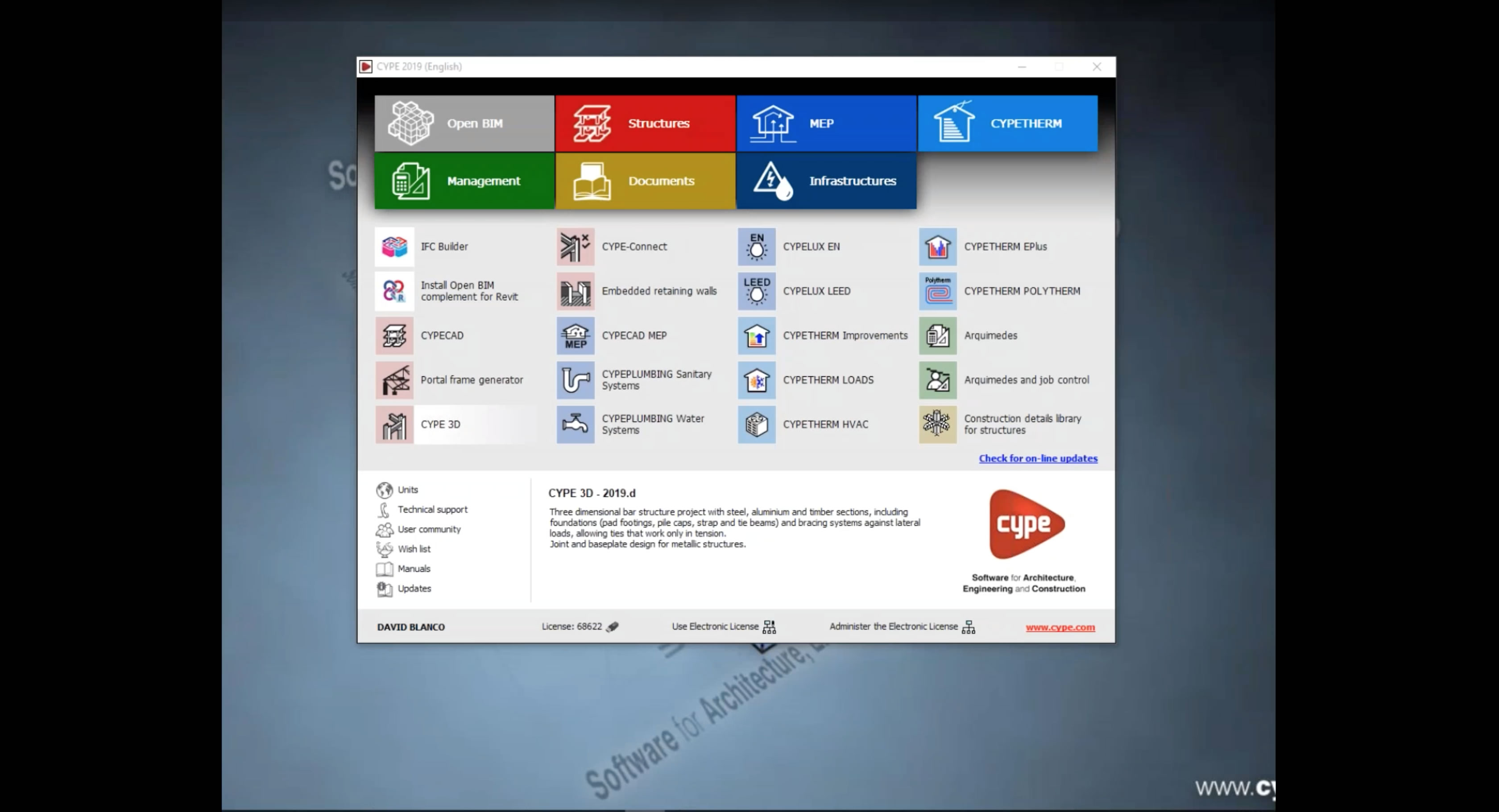Click the red CYPE title bar icon
This screenshot has height=812, width=1499.
(x=365, y=67)
